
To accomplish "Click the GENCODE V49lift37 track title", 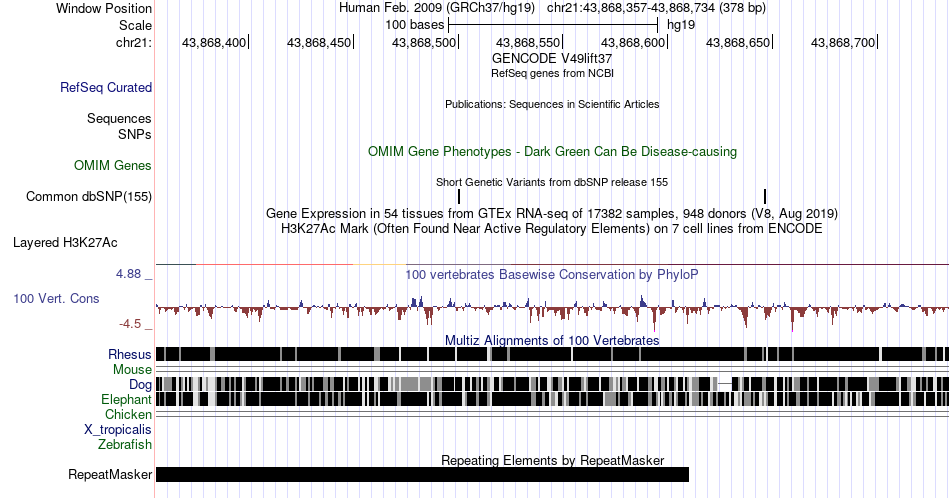I will pyautogui.click(x=552, y=58).
